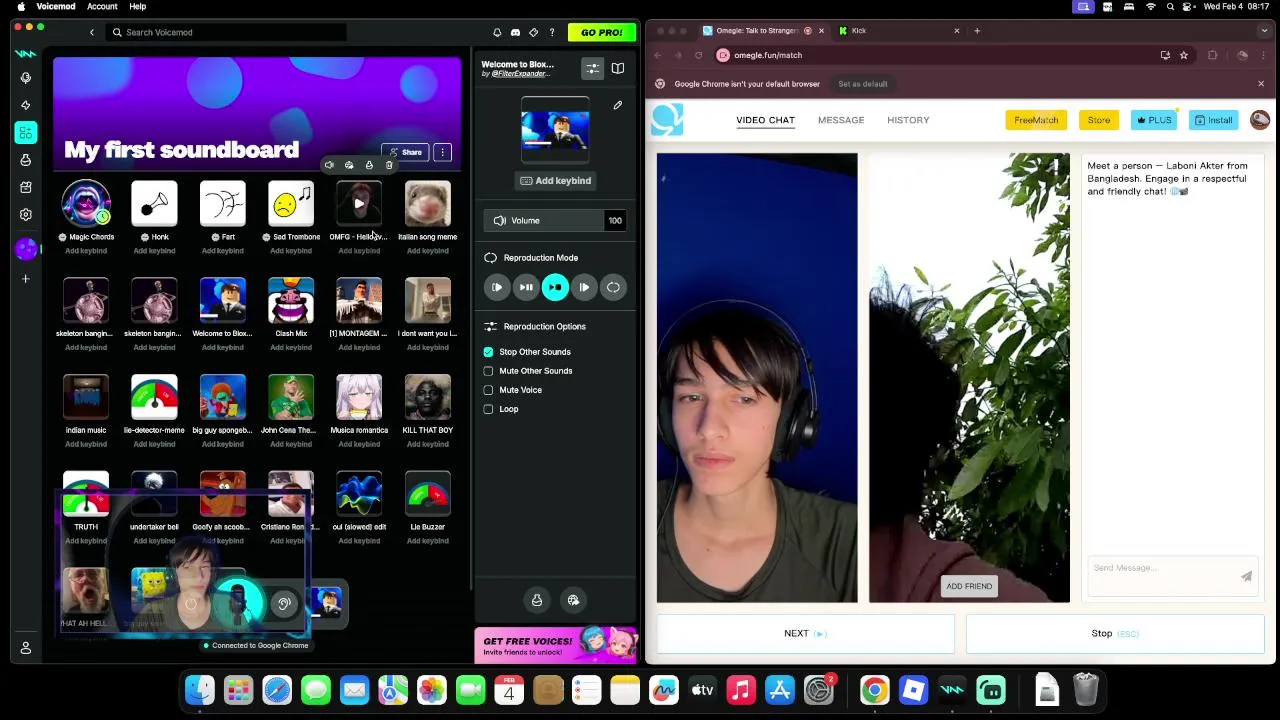Screen dimensions: 1280x720
Task: Open the book library panel icon
Action: pyautogui.click(x=618, y=68)
